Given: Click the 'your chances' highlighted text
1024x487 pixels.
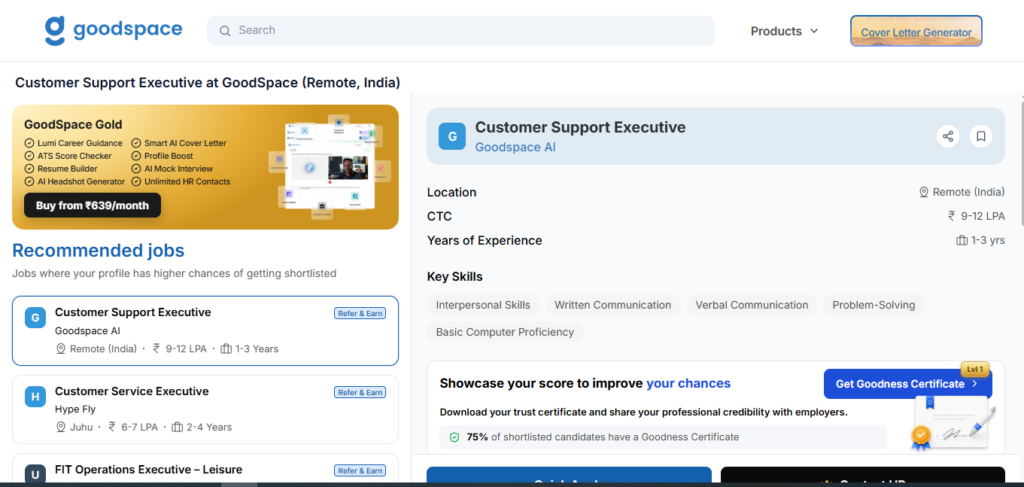Looking at the screenshot, I should 688,383.
